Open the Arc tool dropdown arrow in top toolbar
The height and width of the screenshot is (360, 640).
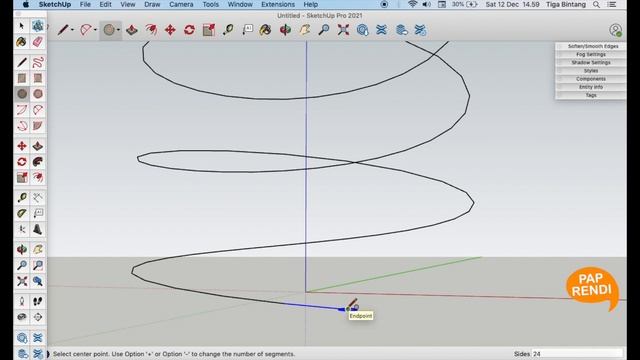[x=96, y=30]
